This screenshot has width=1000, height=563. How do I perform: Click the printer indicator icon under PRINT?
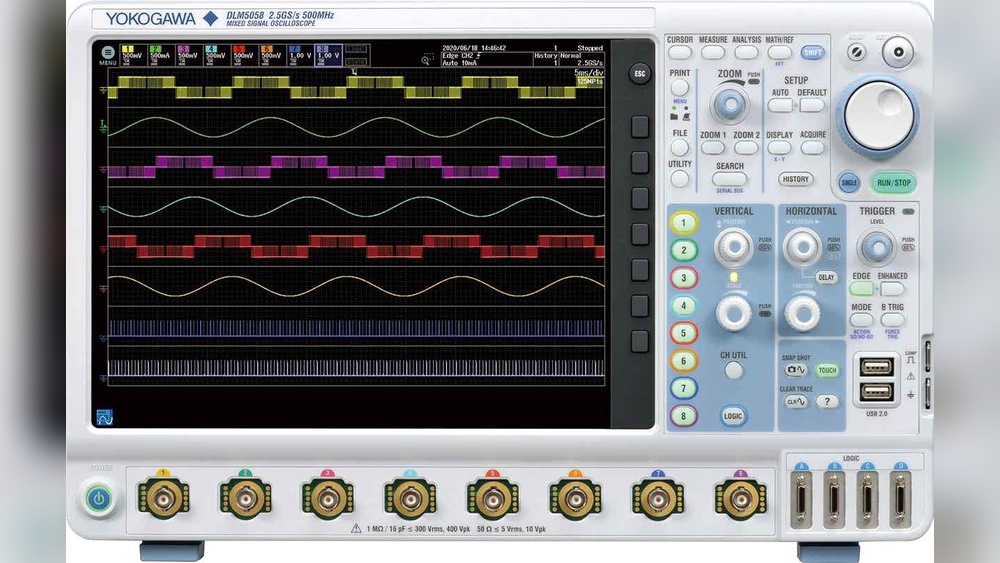point(686,117)
